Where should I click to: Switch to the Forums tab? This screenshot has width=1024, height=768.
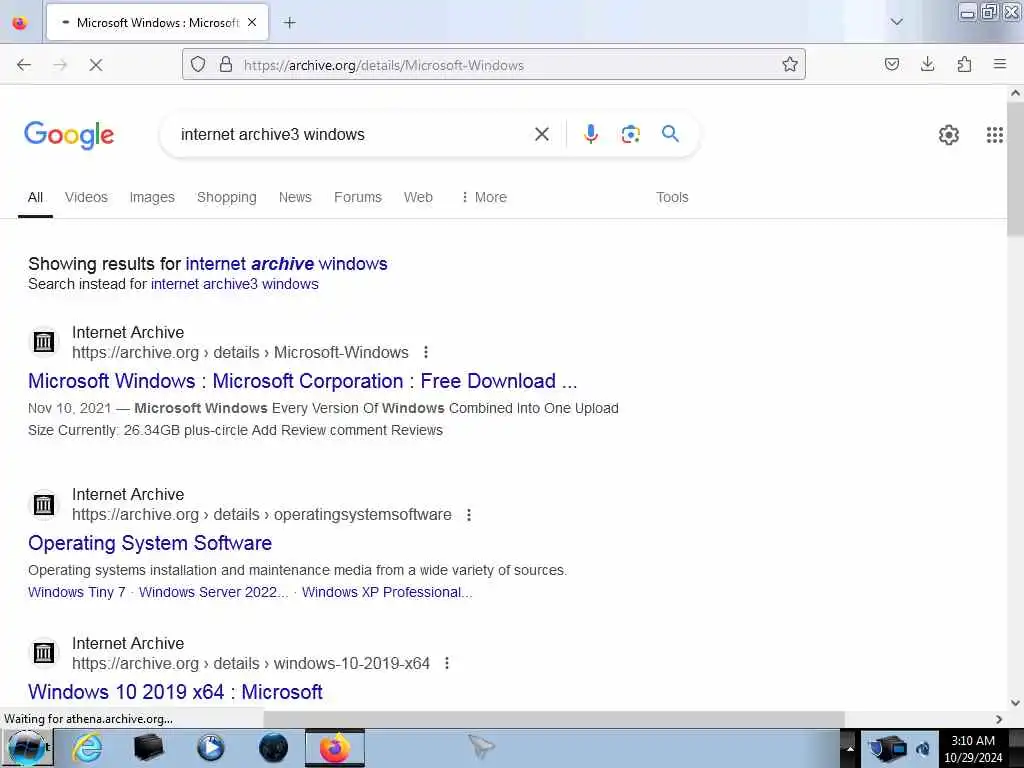tap(358, 197)
